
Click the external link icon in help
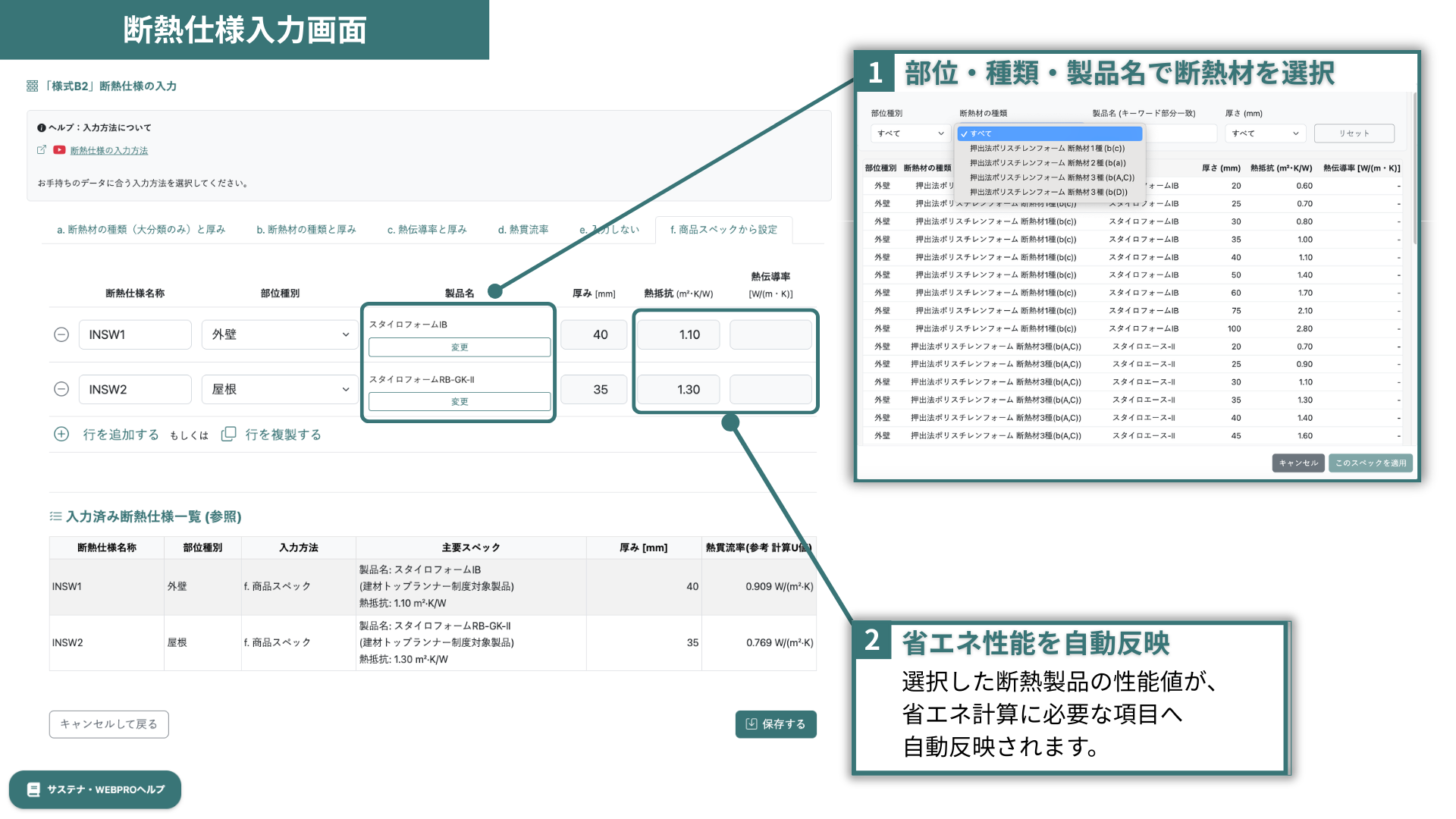click(x=42, y=150)
